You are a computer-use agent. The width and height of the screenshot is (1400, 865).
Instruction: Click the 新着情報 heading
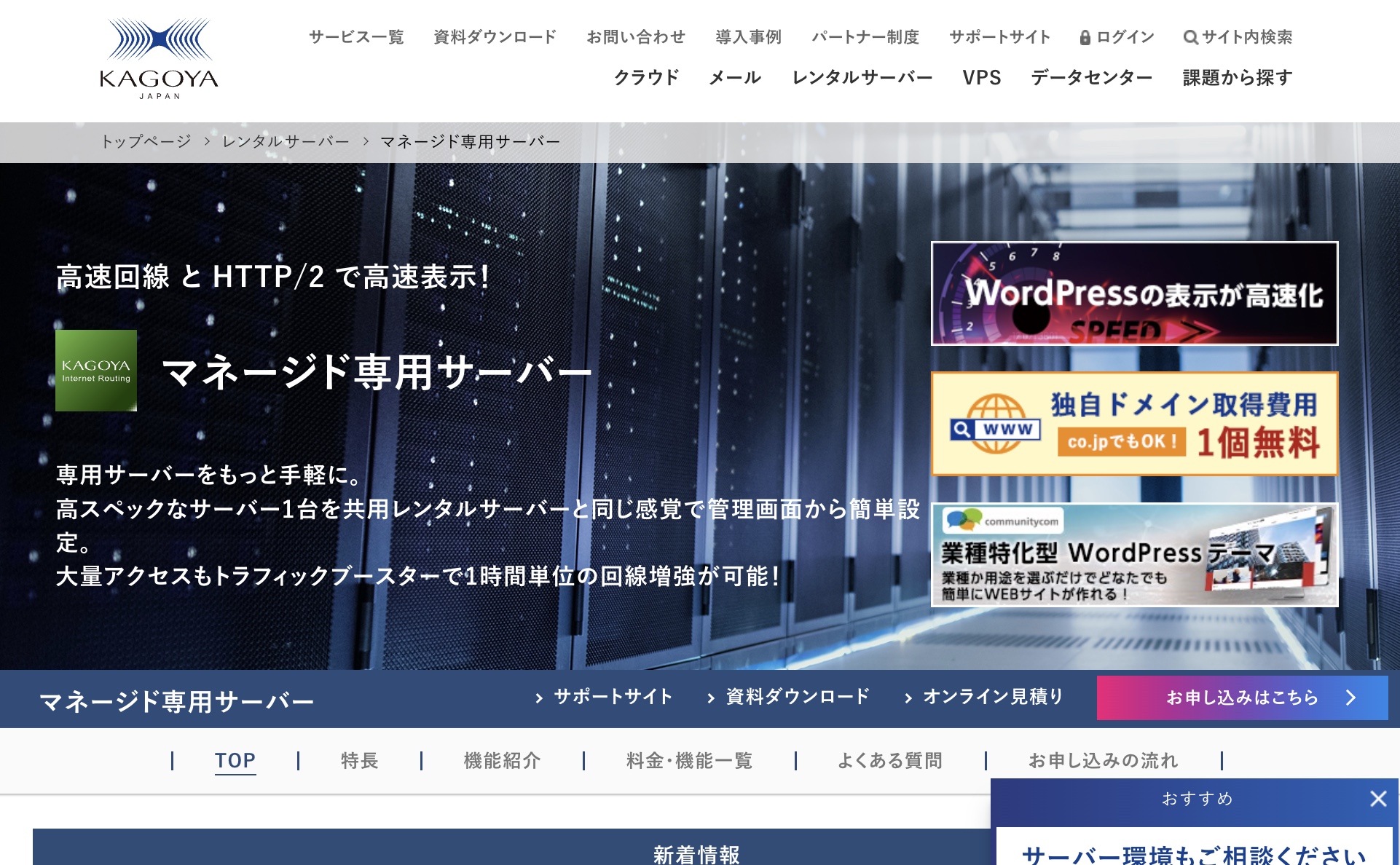(696, 854)
